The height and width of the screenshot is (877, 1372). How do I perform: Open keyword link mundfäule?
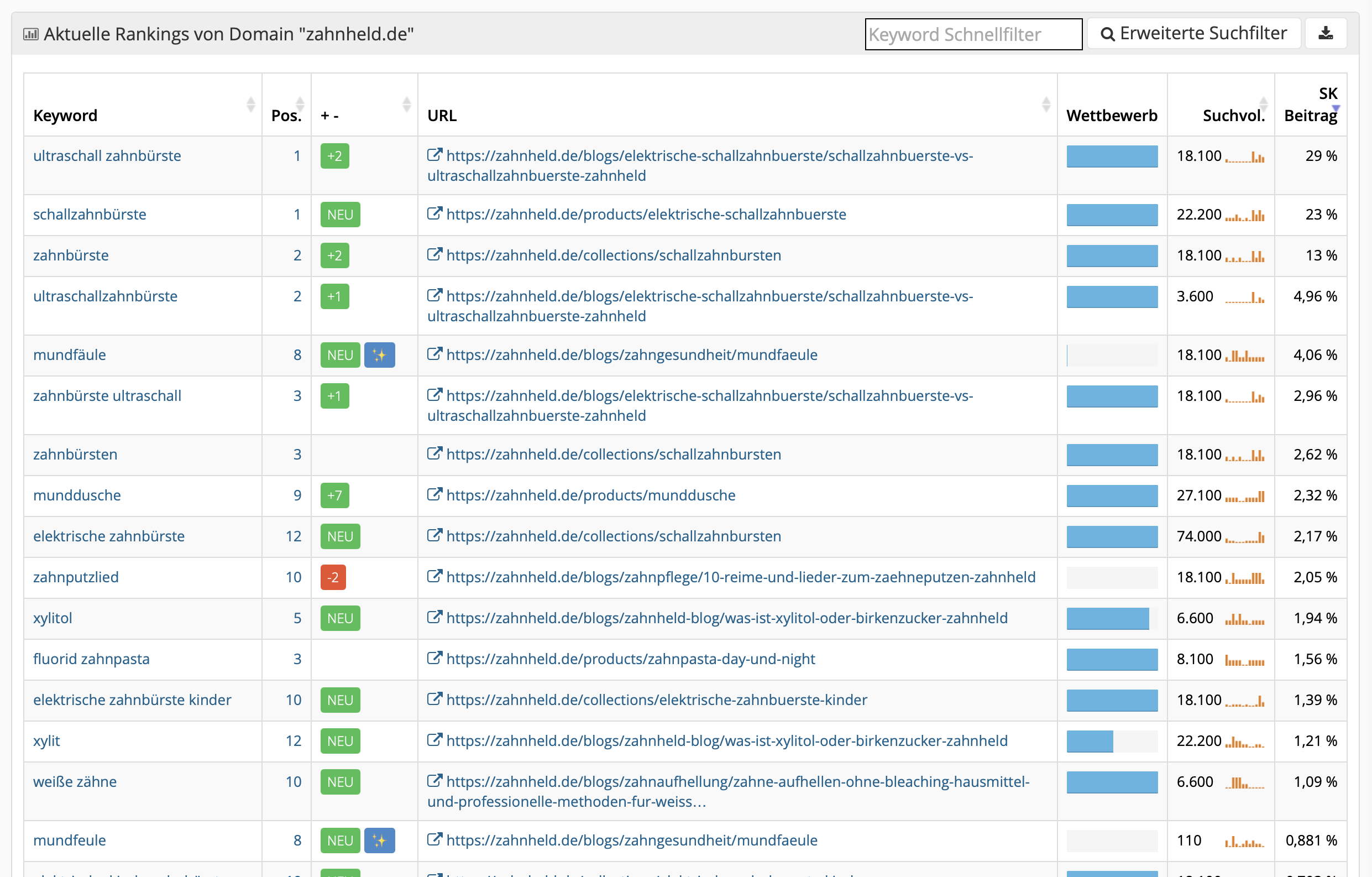point(70,355)
